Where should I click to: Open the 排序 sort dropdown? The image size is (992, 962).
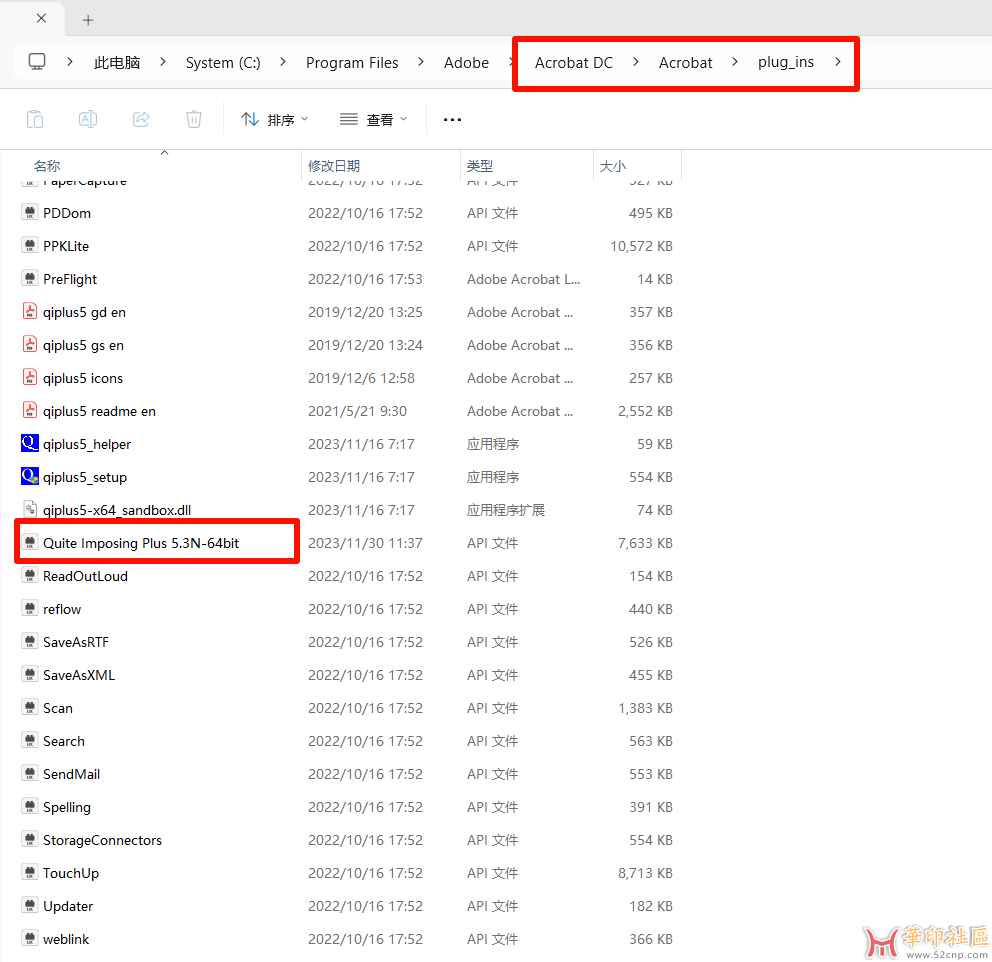275,120
